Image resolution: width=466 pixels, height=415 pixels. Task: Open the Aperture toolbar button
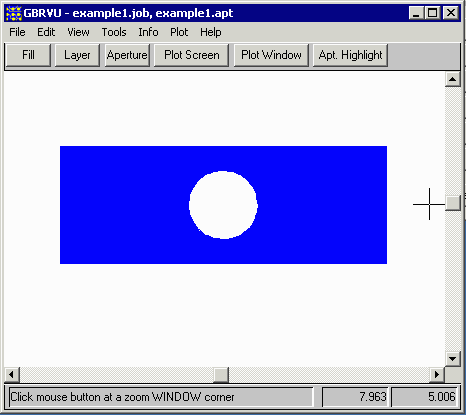(x=127, y=55)
